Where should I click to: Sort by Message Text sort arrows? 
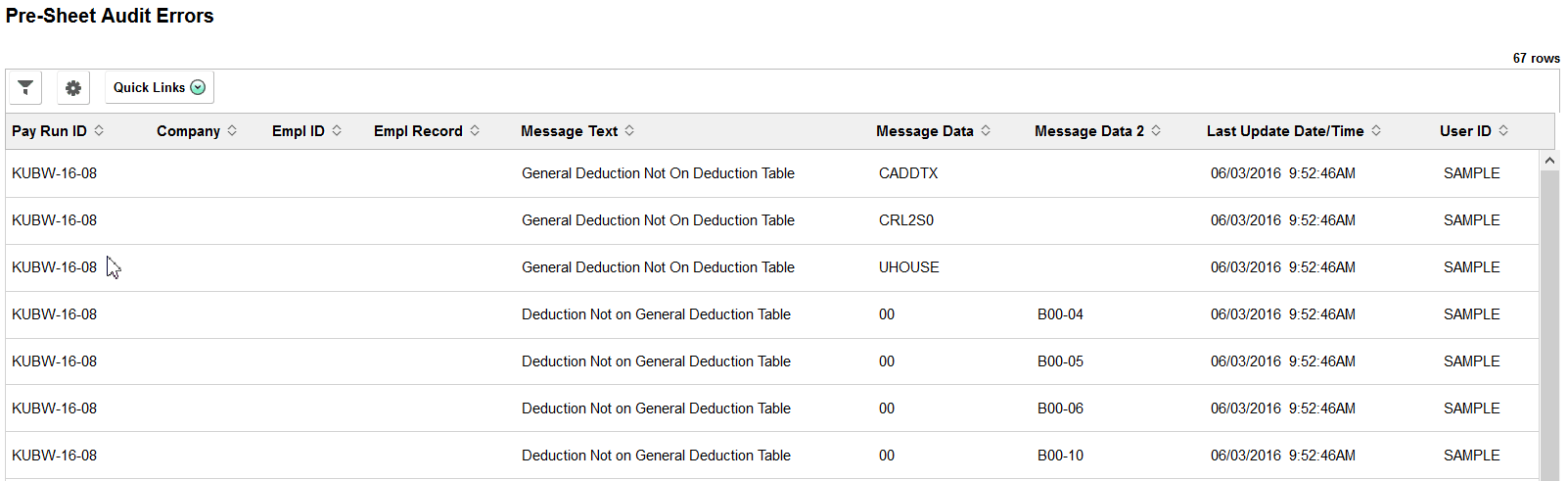(x=629, y=130)
